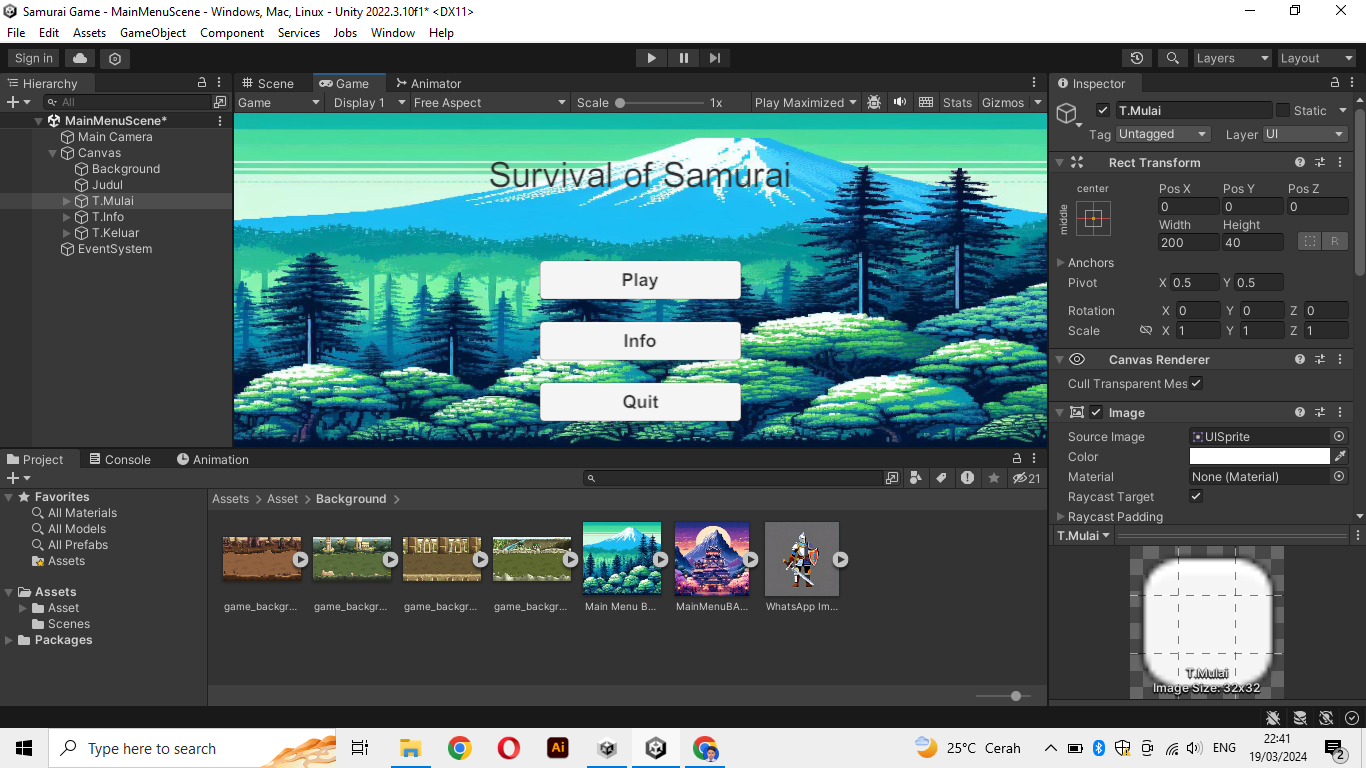Open the GameObject menu

151,32
